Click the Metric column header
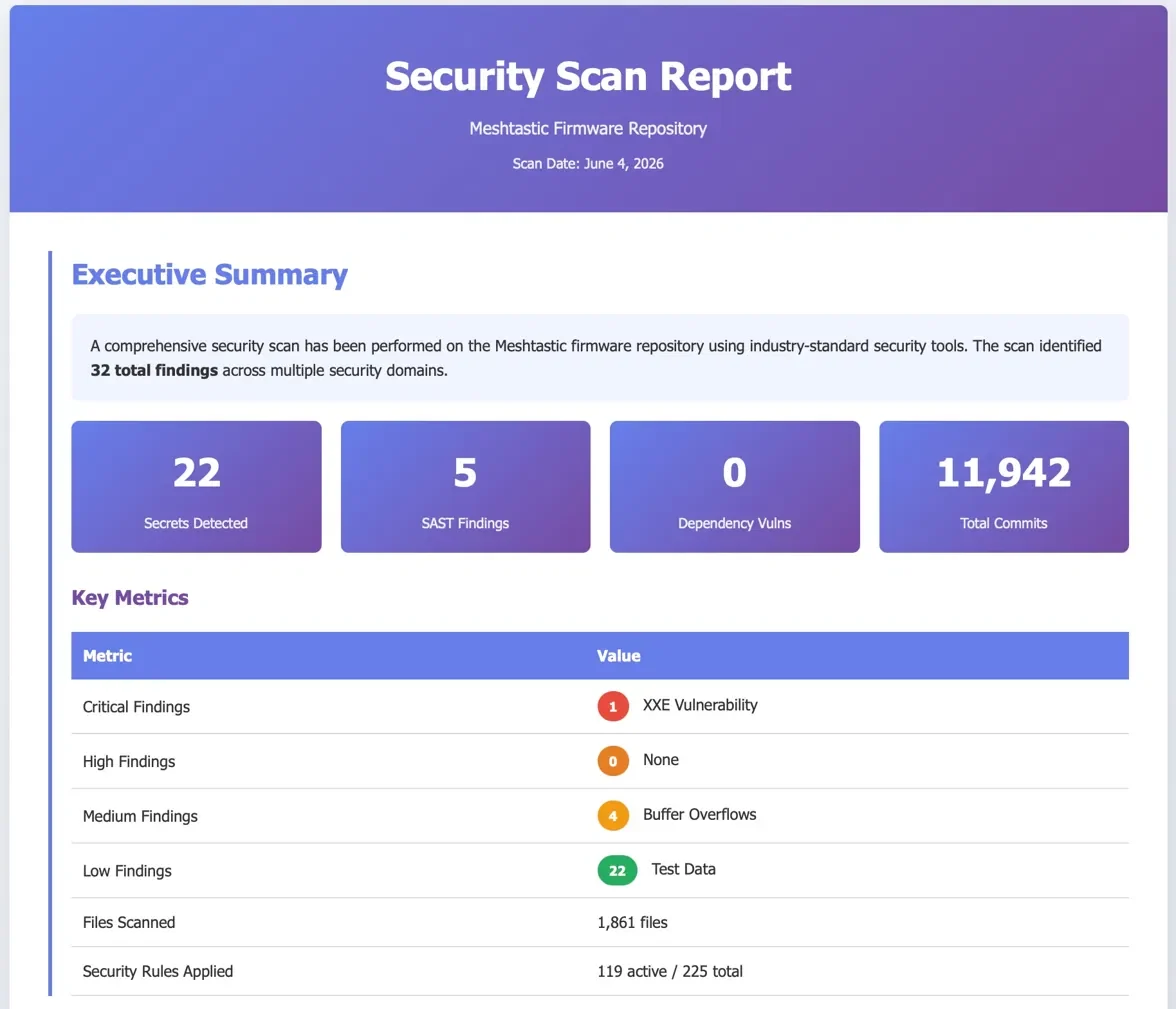Image resolution: width=1176 pixels, height=1009 pixels. click(x=107, y=656)
